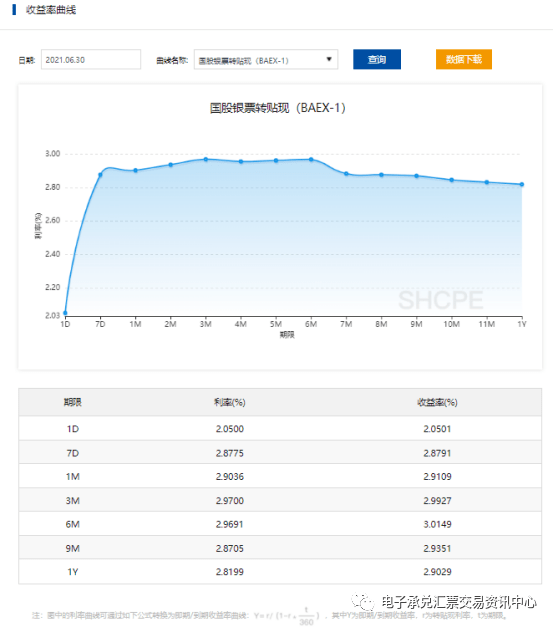Click yield value 3.0149
Viewport: 554px width, 627px height.
coord(438,524)
